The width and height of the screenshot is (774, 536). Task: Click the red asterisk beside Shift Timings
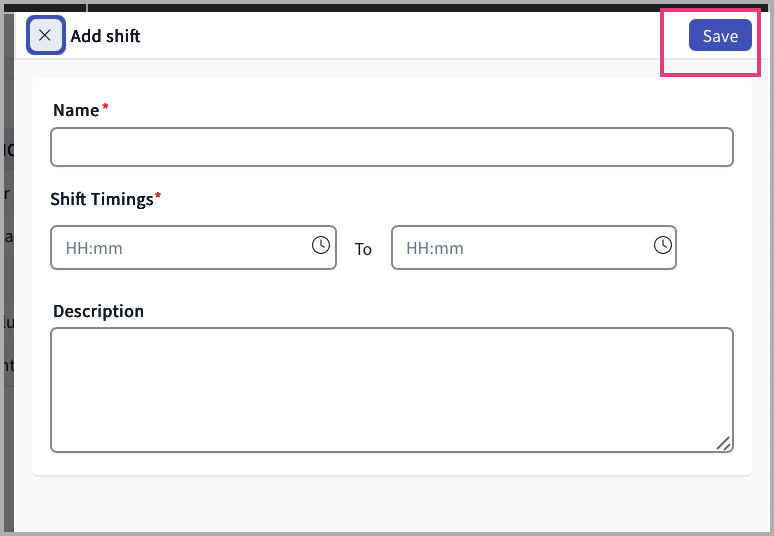[158, 196]
